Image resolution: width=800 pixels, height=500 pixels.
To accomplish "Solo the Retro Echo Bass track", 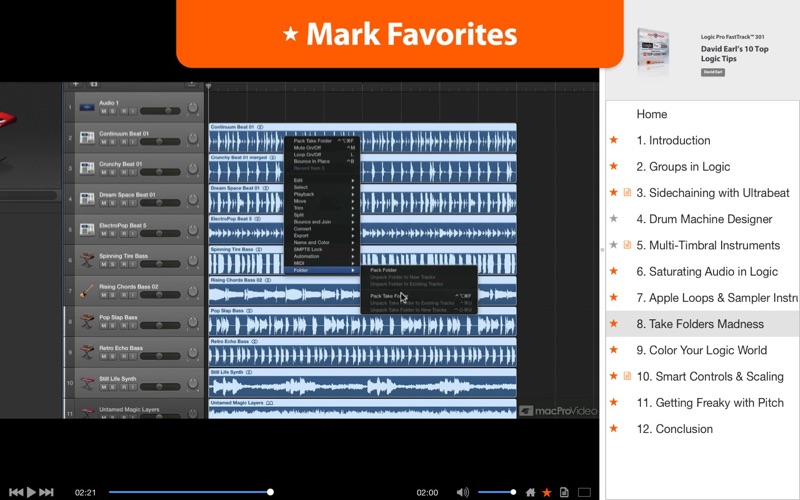I will [113, 356].
